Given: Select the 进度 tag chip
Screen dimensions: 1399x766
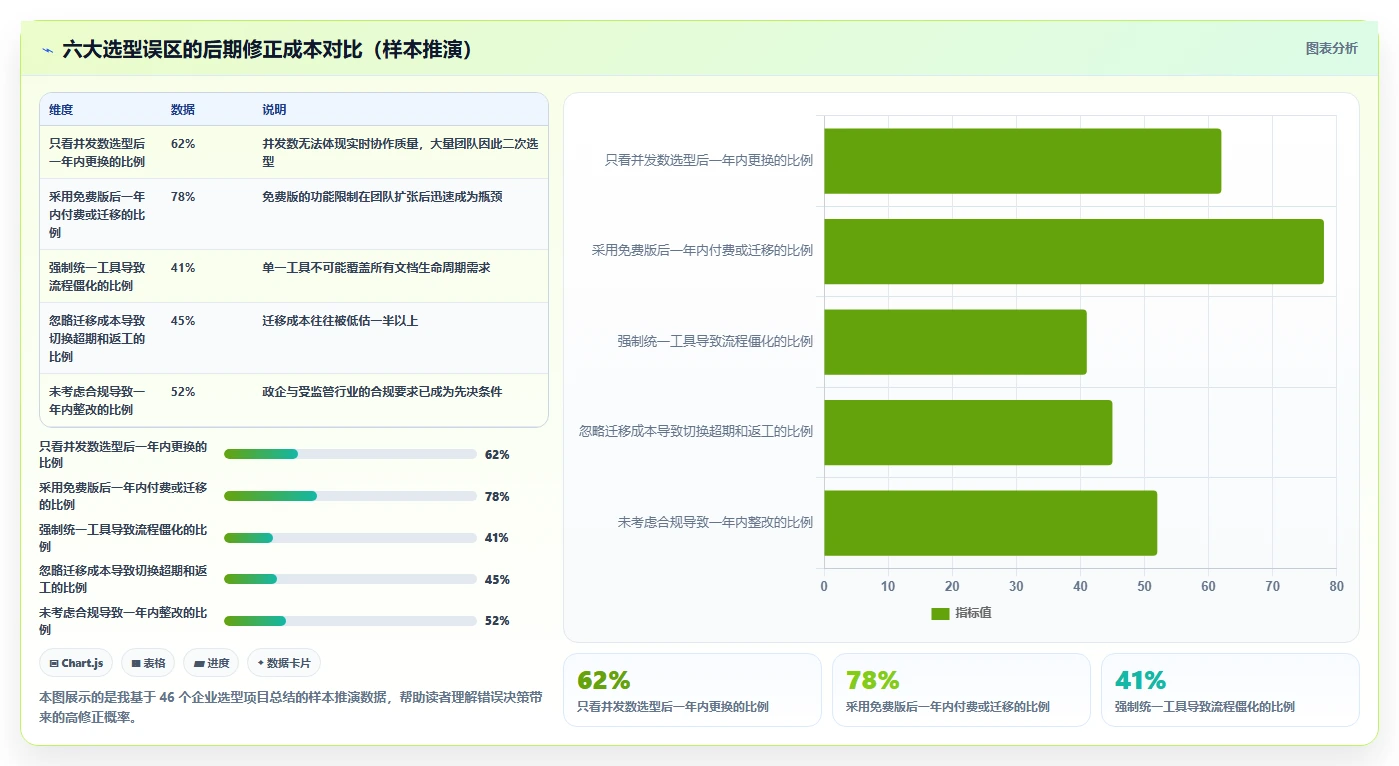Looking at the screenshot, I should 211,663.
